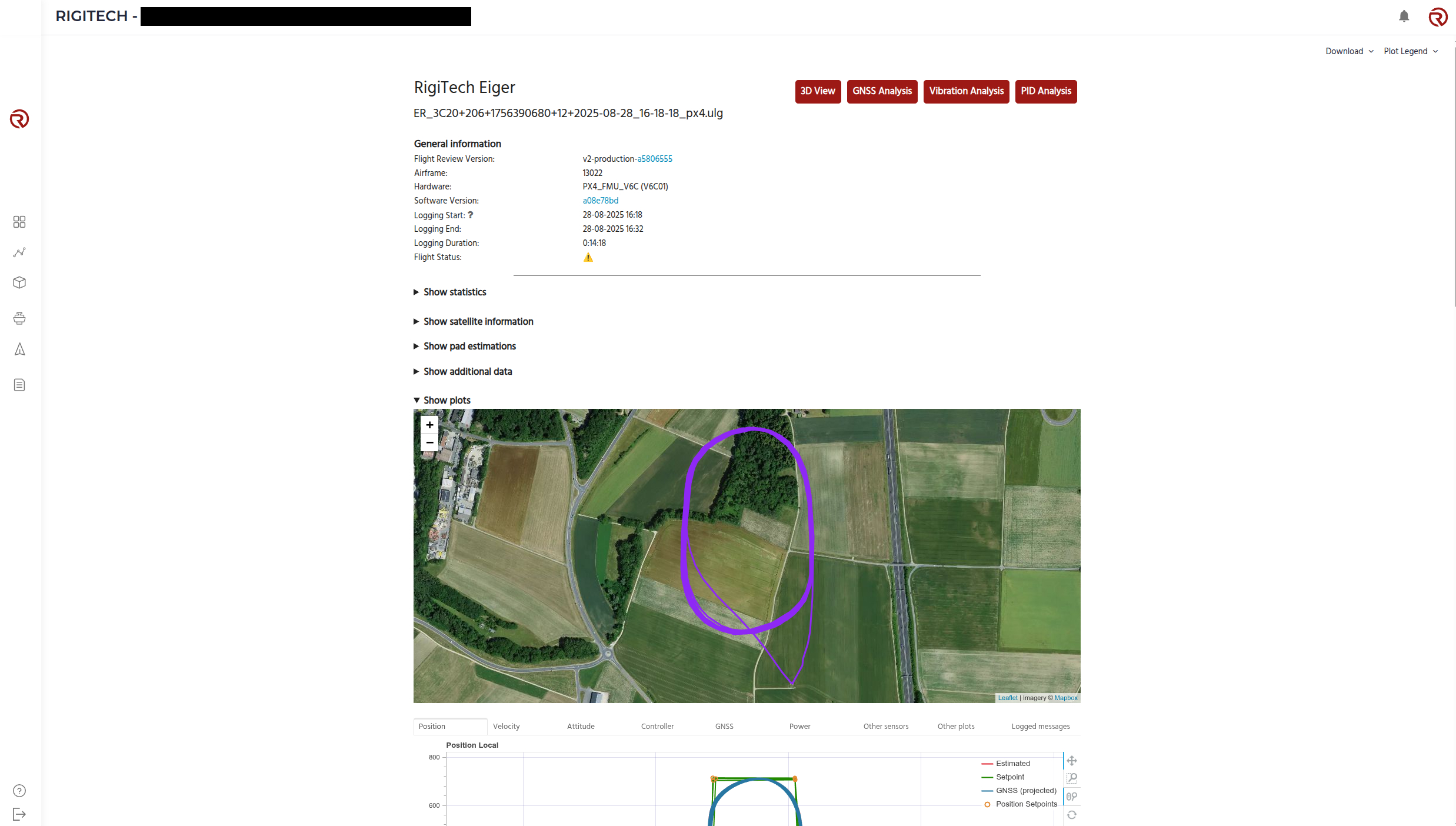The height and width of the screenshot is (826, 1456).
Task: Open the notifications bell
Action: [1404, 16]
